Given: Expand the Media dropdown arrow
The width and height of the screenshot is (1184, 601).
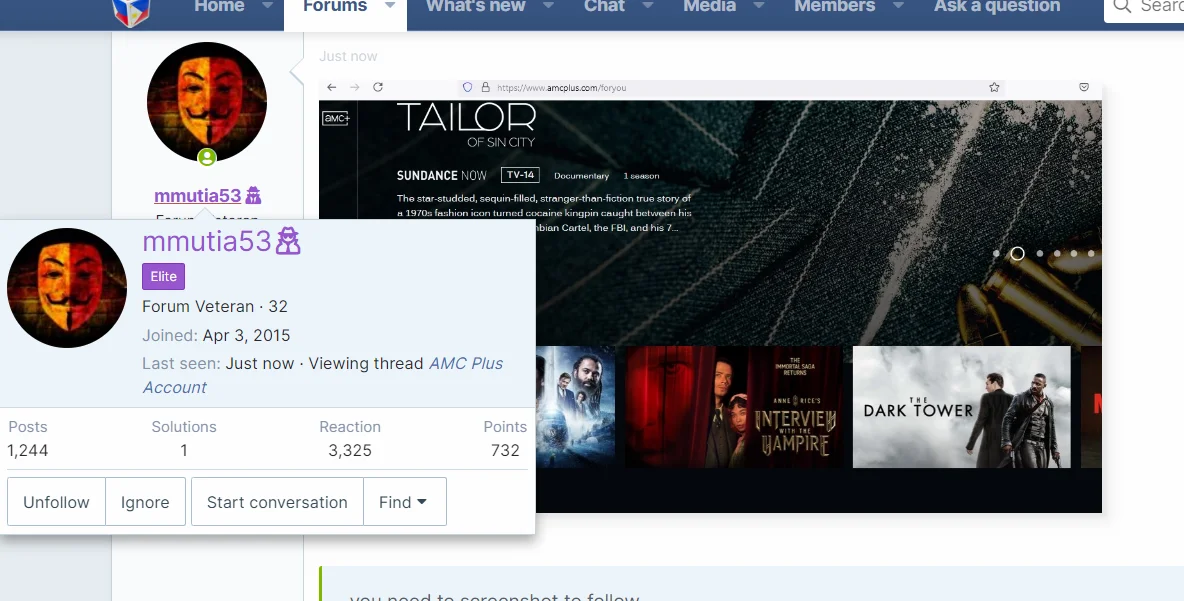Looking at the screenshot, I should tap(758, 6).
